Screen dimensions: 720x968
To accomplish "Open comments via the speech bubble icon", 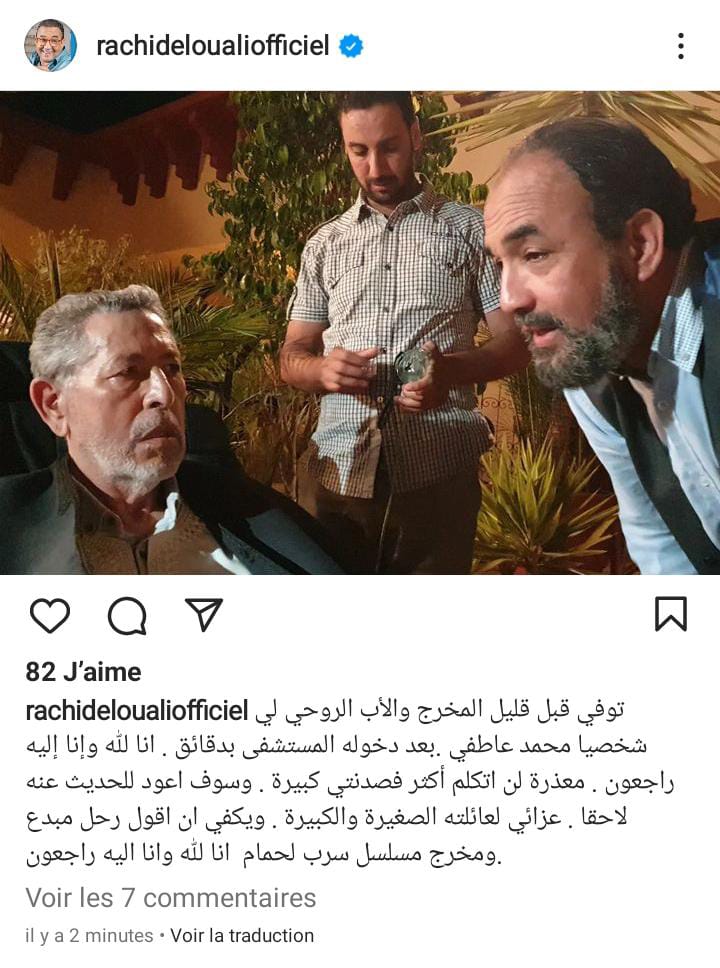I will (x=127, y=615).
